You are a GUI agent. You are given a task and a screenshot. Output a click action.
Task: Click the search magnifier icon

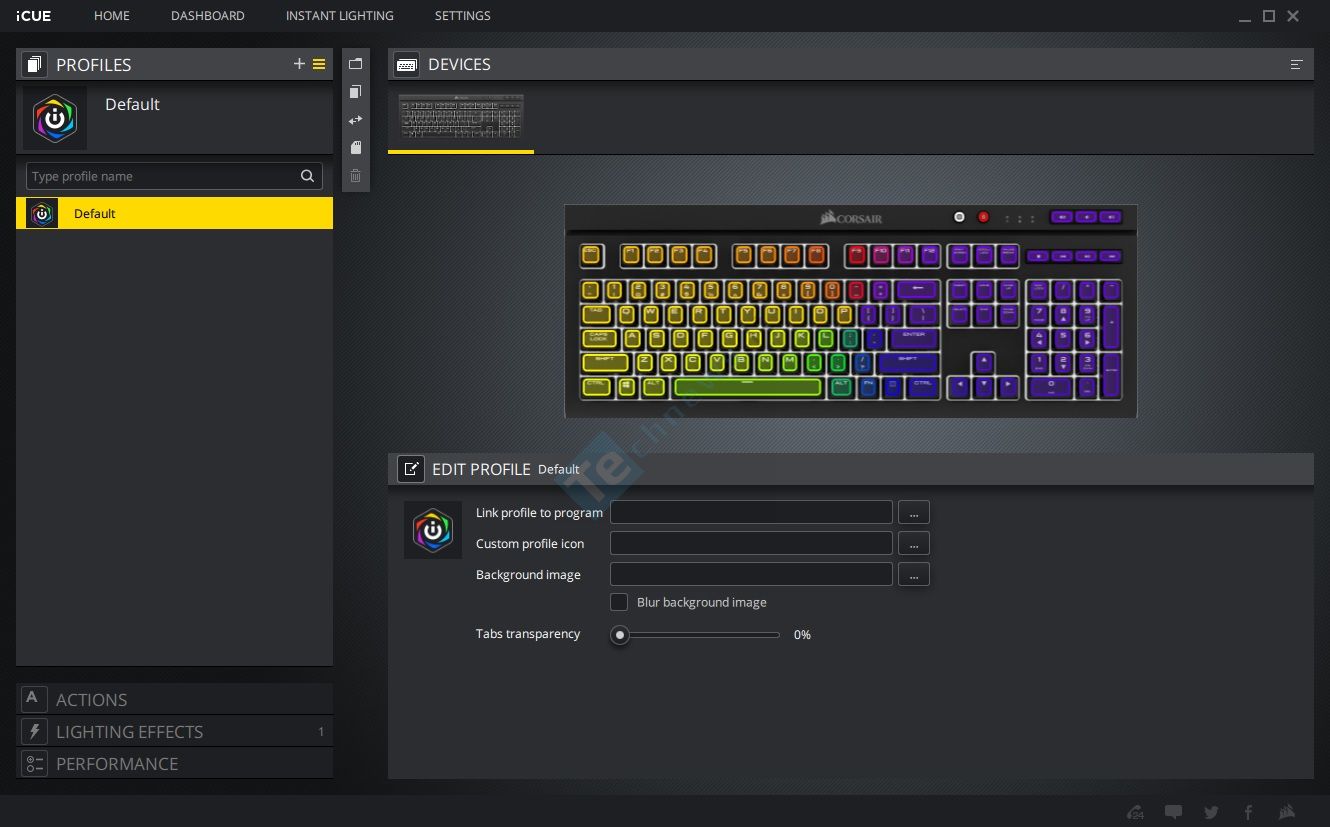pyautogui.click(x=307, y=176)
